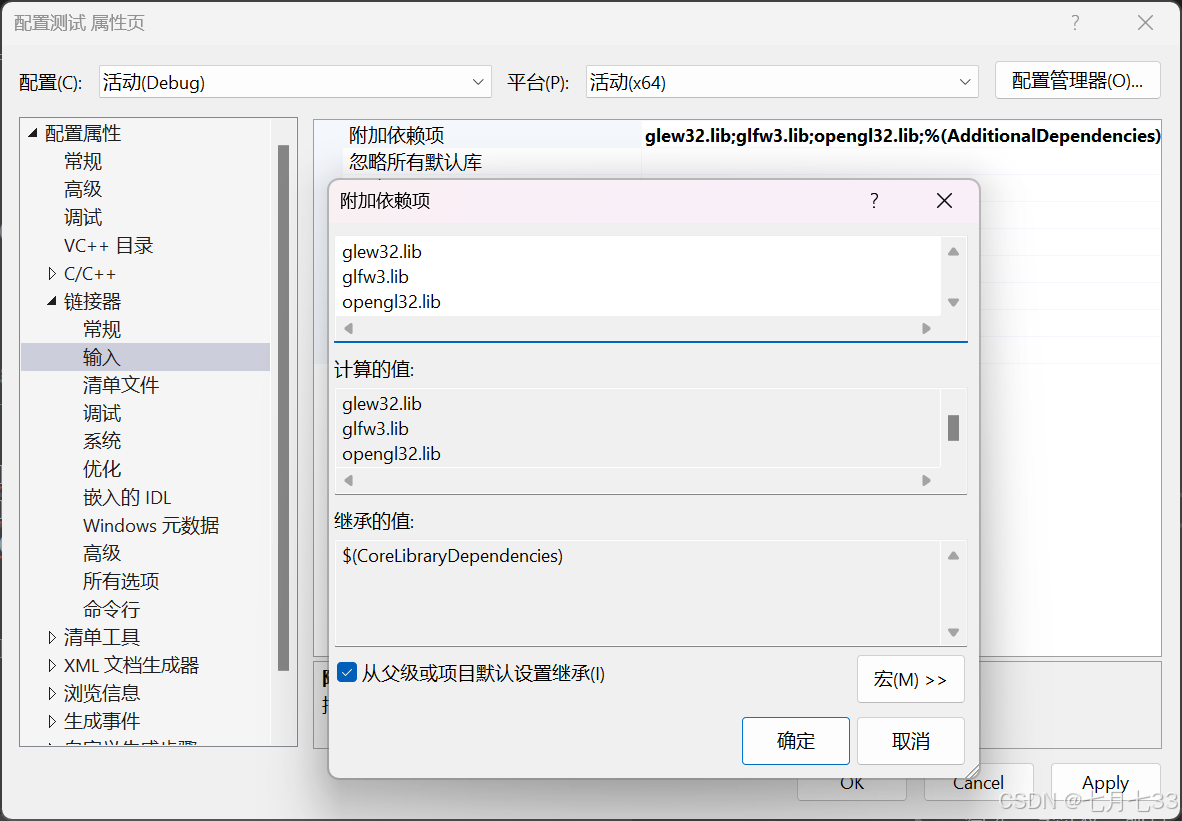Viewport: 1182px width, 821px height.
Task: Select 命令行 in the left tree
Action: (x=112, y=608)
